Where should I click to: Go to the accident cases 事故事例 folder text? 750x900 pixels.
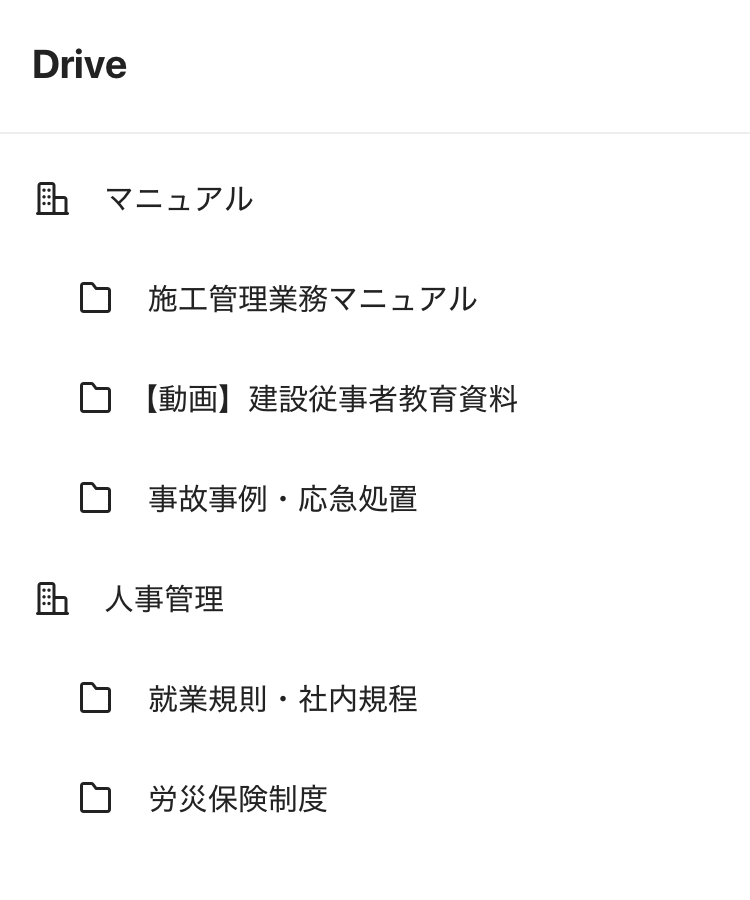(282, 498)
